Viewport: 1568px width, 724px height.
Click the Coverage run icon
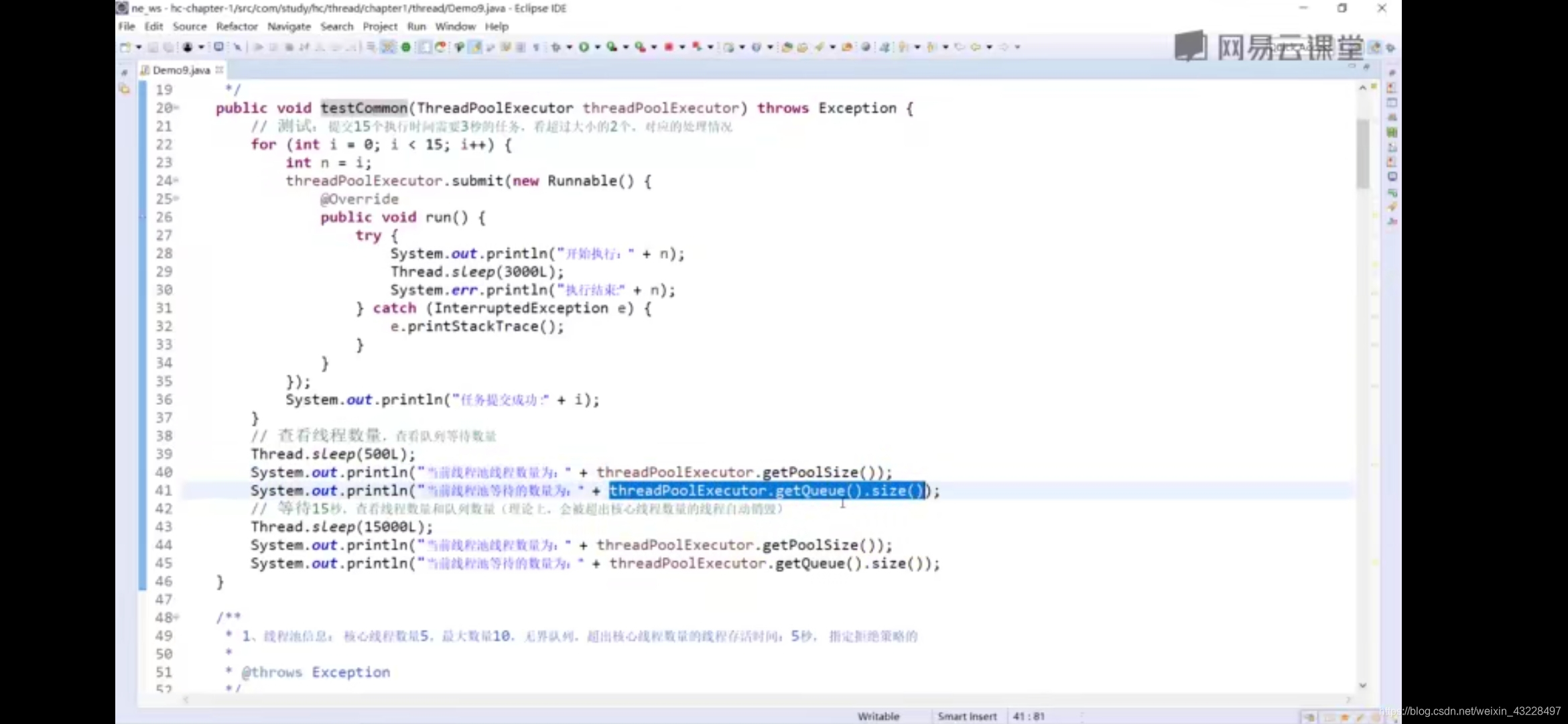(x=612, y=47)
